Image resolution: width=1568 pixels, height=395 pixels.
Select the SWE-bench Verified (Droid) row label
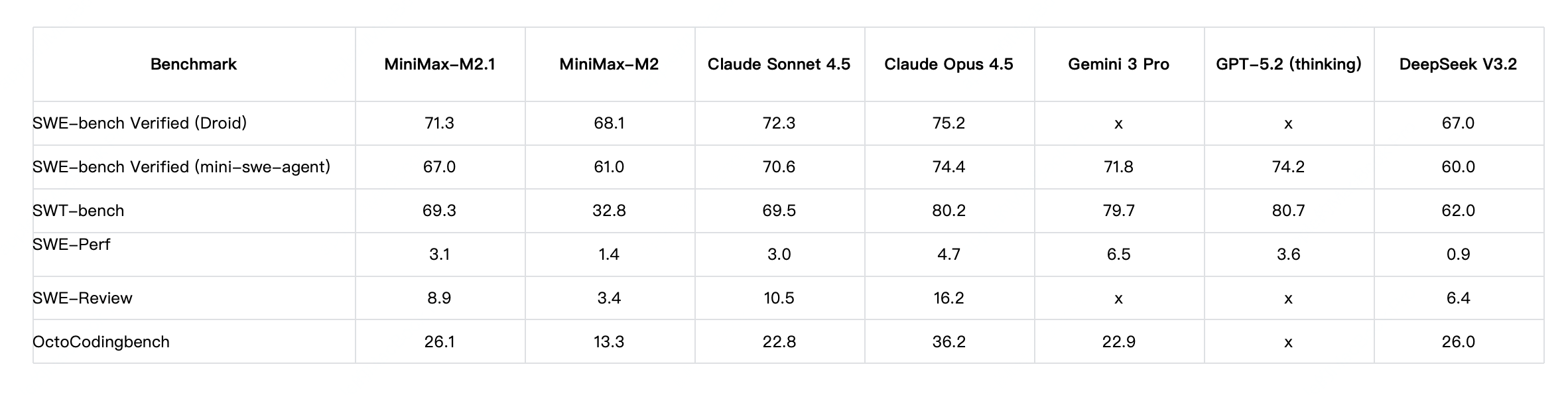140,123
